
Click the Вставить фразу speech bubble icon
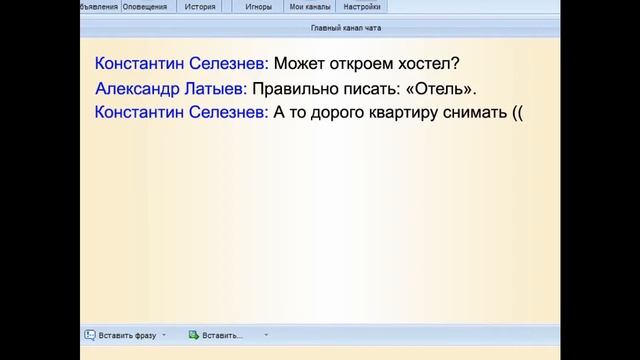pos(90,335)
